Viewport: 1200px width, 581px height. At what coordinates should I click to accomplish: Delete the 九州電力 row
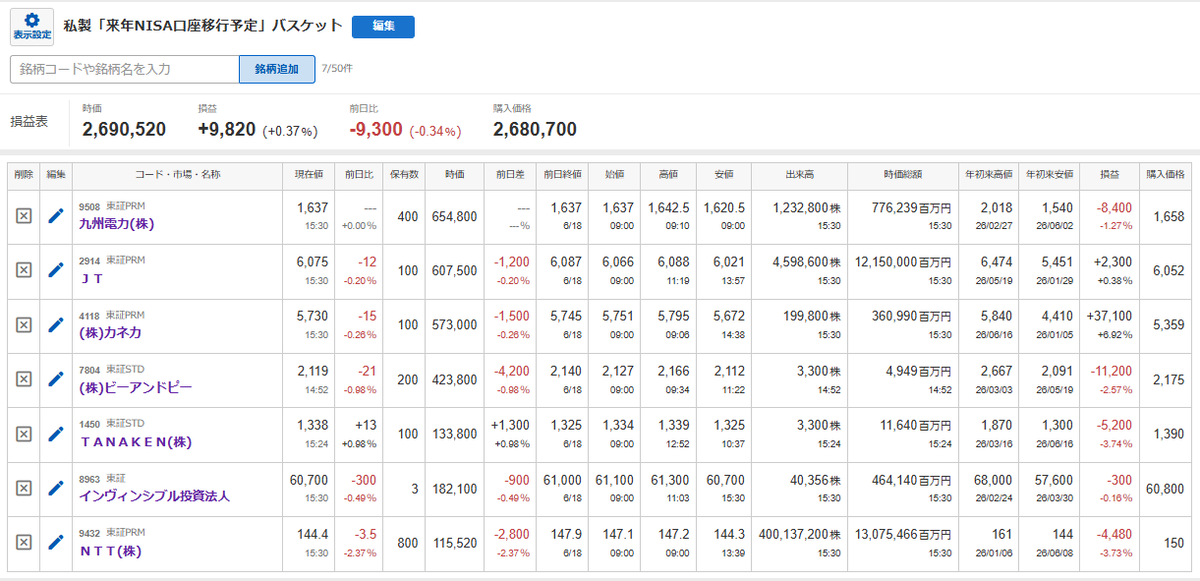pyautogui.click(x=24, y=216)
